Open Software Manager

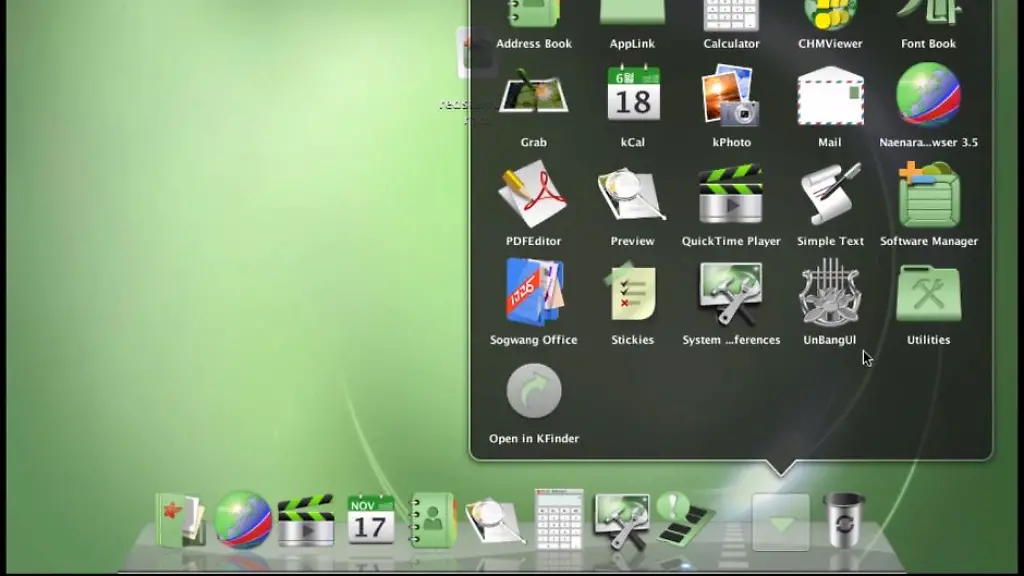[x=928, y=195]
